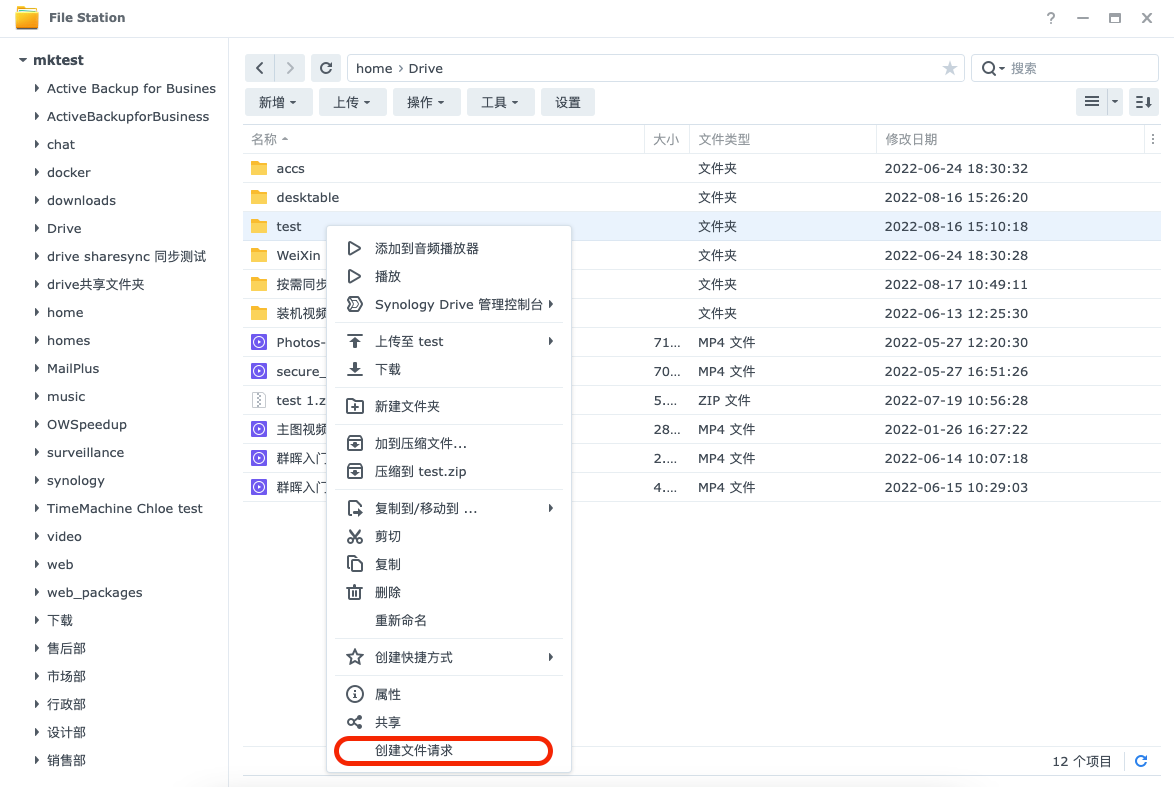Click the secure_ MP4 file icon
This screenshot has height=787, width=1174.
pyautogui.click(x=259, y=371)
